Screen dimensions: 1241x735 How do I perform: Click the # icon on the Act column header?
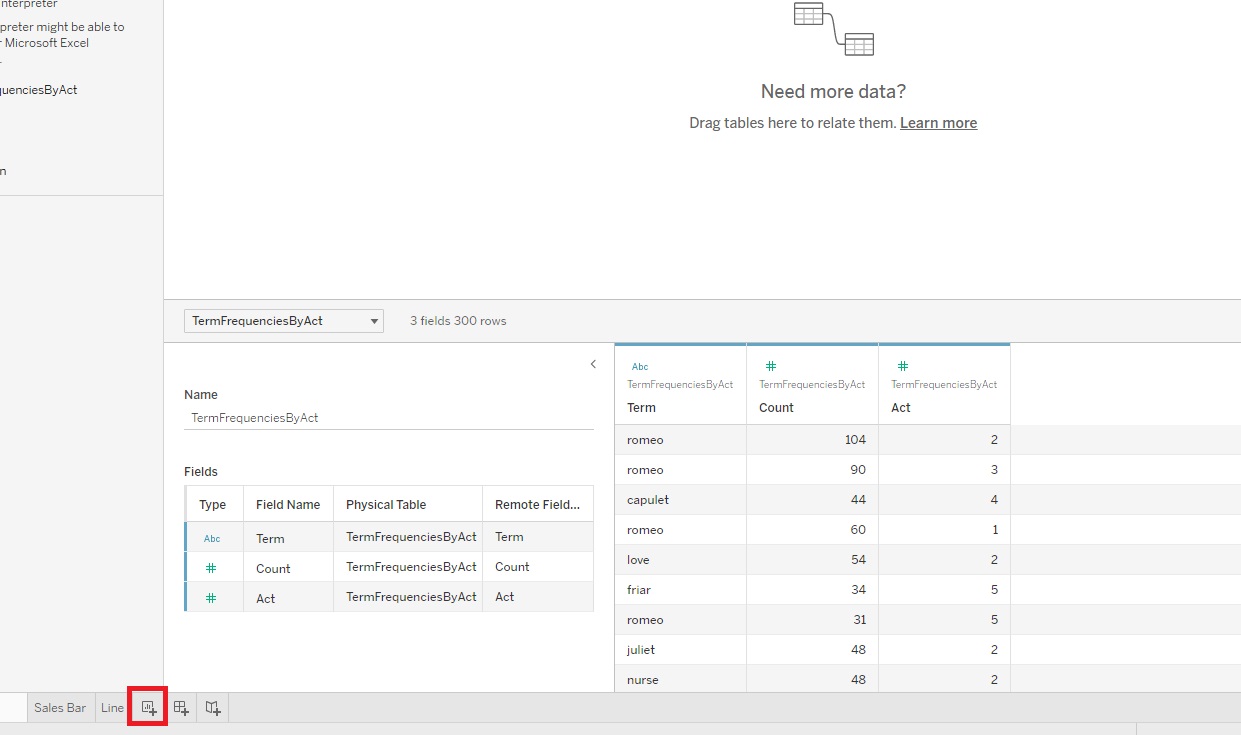point(902,366)
